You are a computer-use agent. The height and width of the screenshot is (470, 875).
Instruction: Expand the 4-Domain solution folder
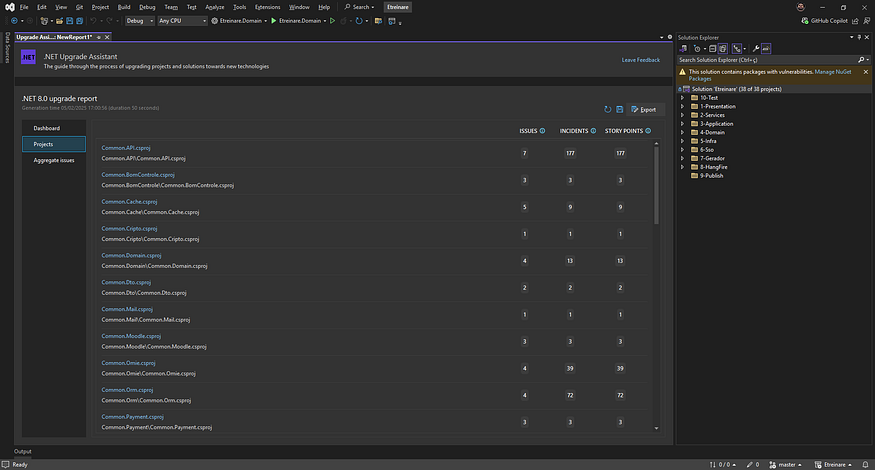tap(682, 132)
